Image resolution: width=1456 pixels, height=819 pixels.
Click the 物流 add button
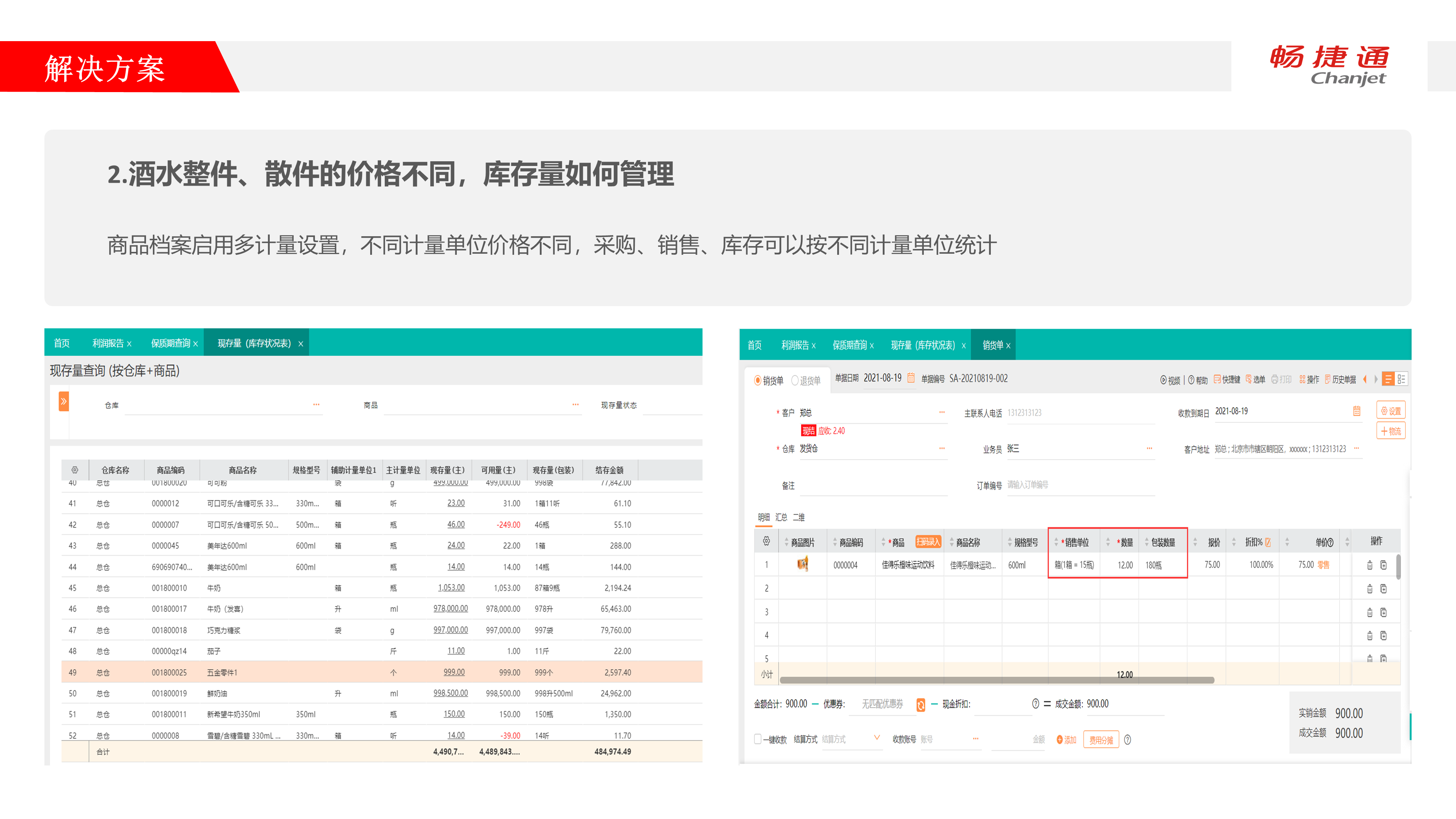(1390, 431)
